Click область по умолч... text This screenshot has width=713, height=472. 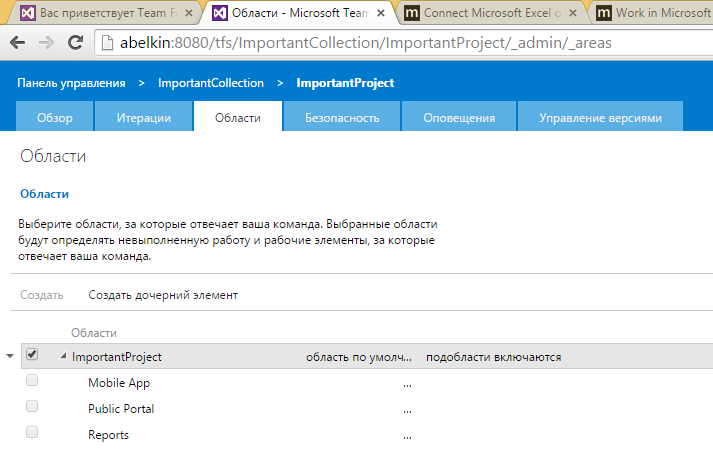(x=359, y=357)
